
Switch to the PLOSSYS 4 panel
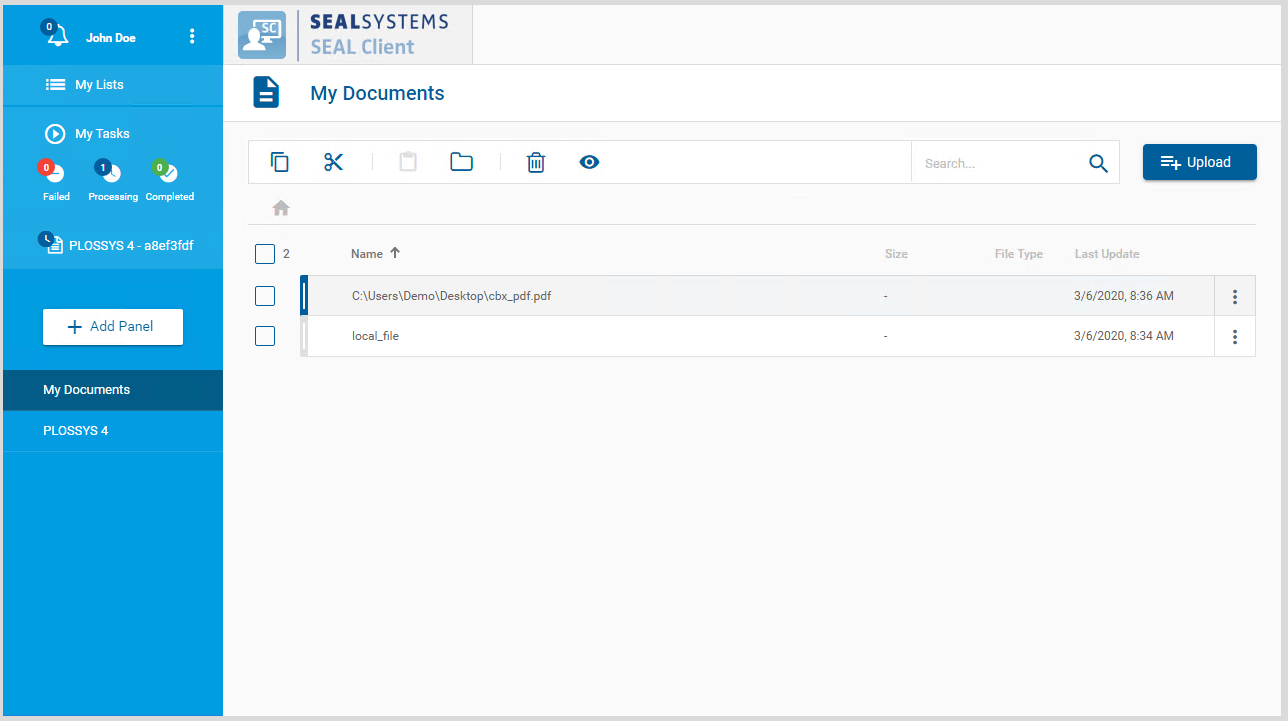tap(76, 431)
